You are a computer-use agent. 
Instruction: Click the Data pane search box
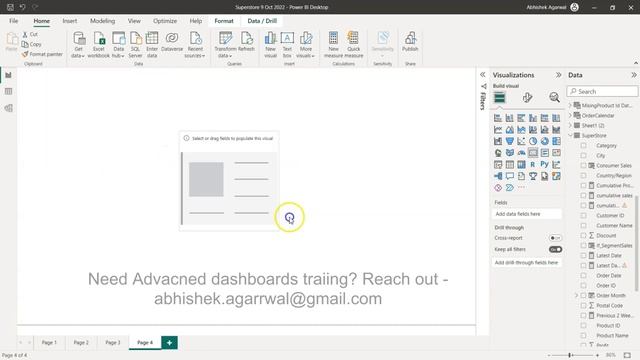(602, 91)
